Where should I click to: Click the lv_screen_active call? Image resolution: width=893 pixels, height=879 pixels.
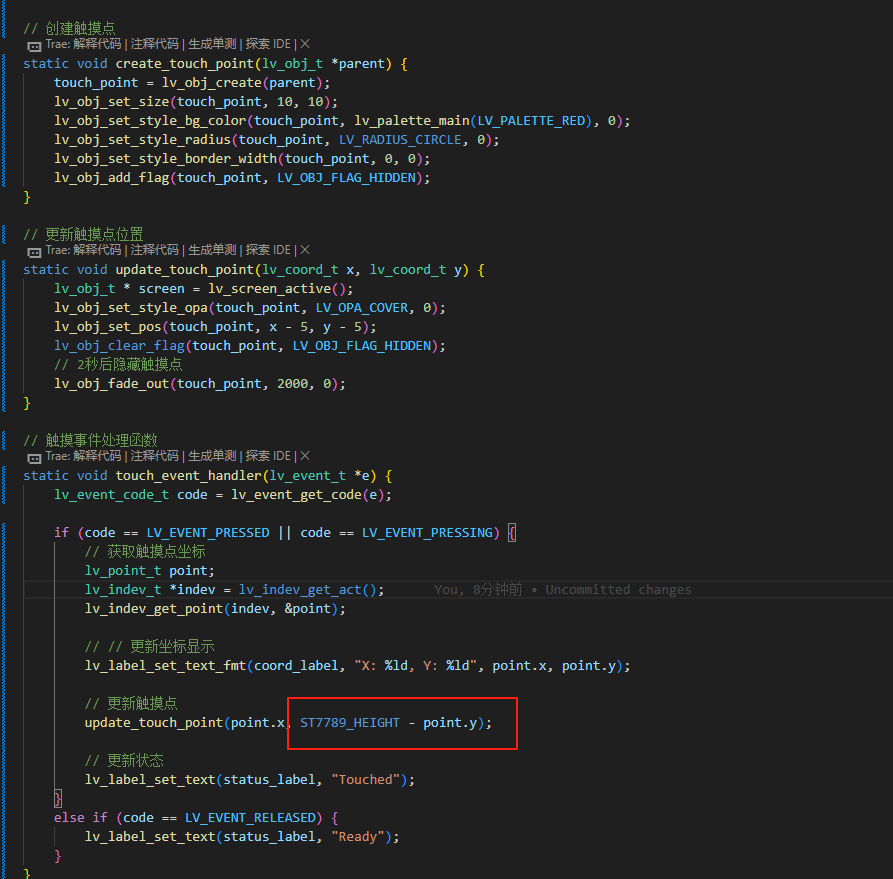269,289
